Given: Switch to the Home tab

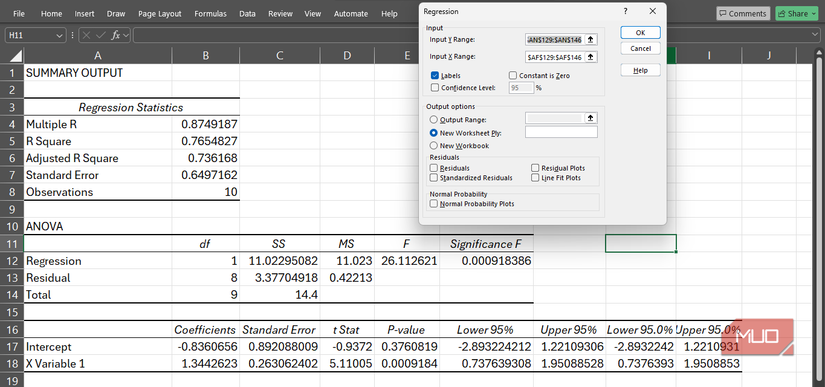Looking at the screenshot, I should tap(51, 14).
